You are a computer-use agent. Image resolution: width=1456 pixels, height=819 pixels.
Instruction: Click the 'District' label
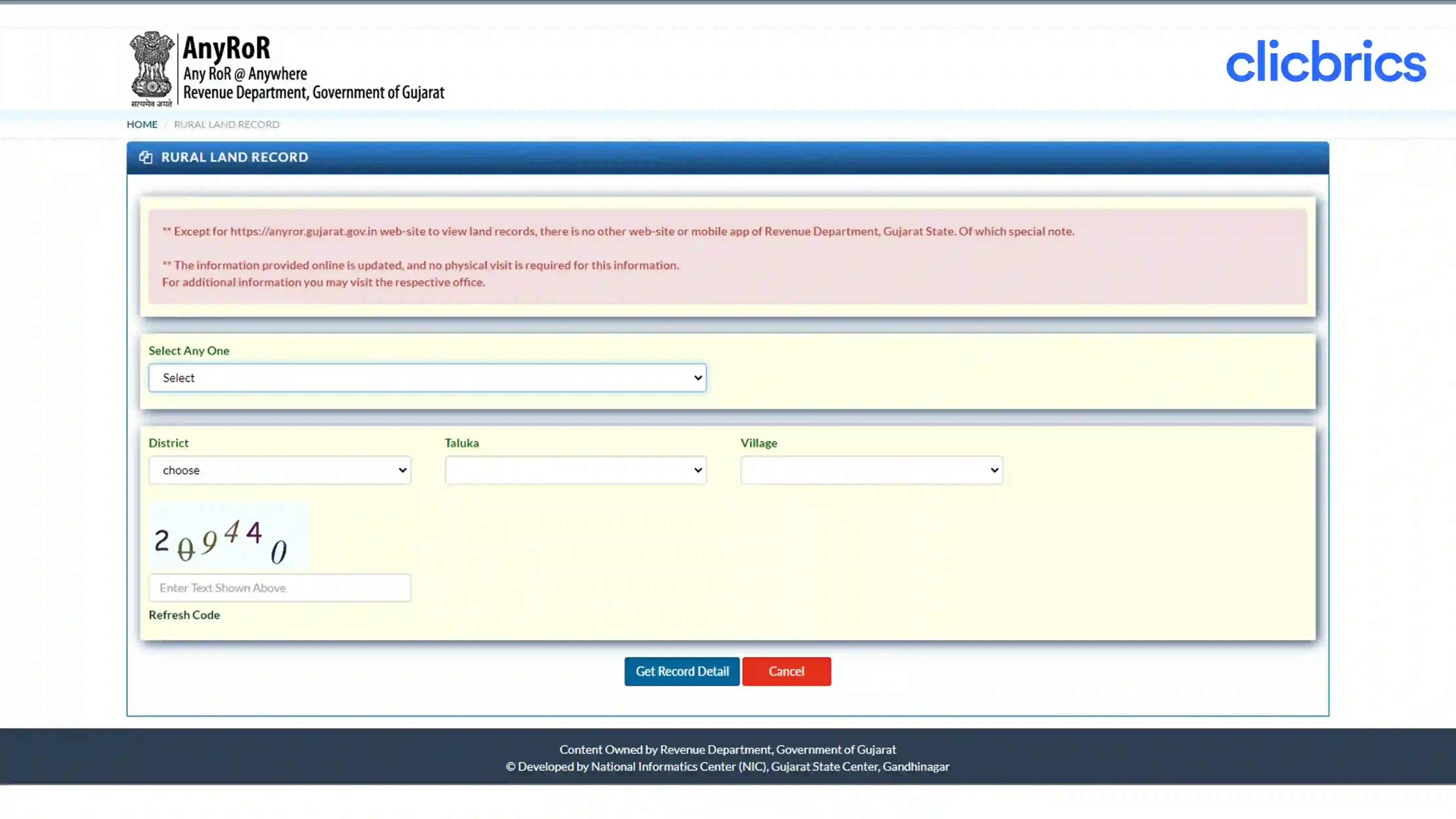click(x=168, y=443)
